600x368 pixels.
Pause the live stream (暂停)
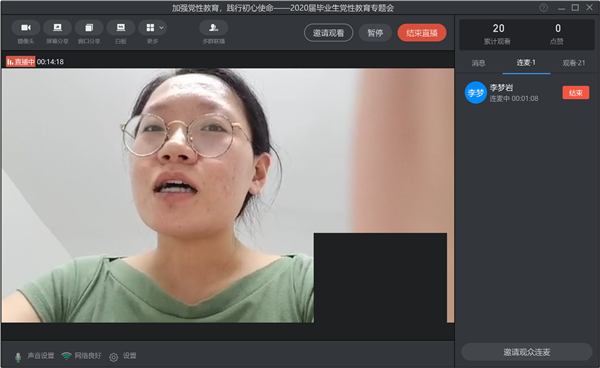(375, 33)
